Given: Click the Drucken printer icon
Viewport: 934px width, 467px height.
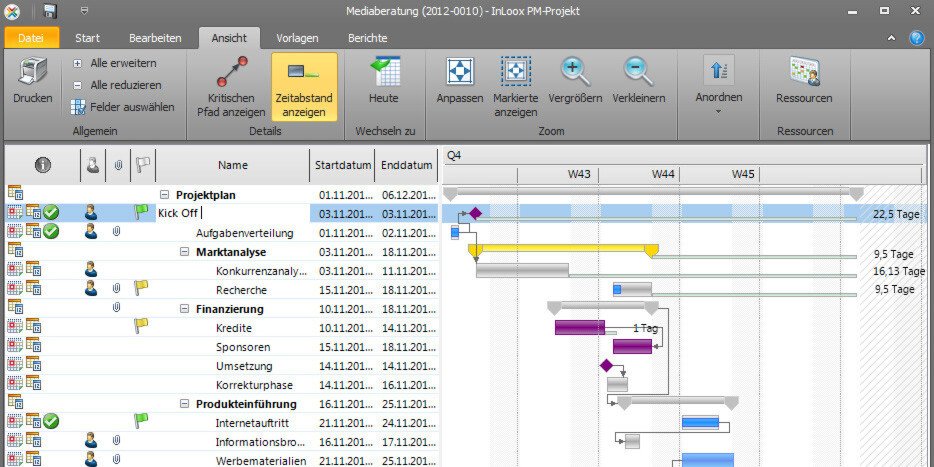Looking at the screenshot, I should (33, 72).
